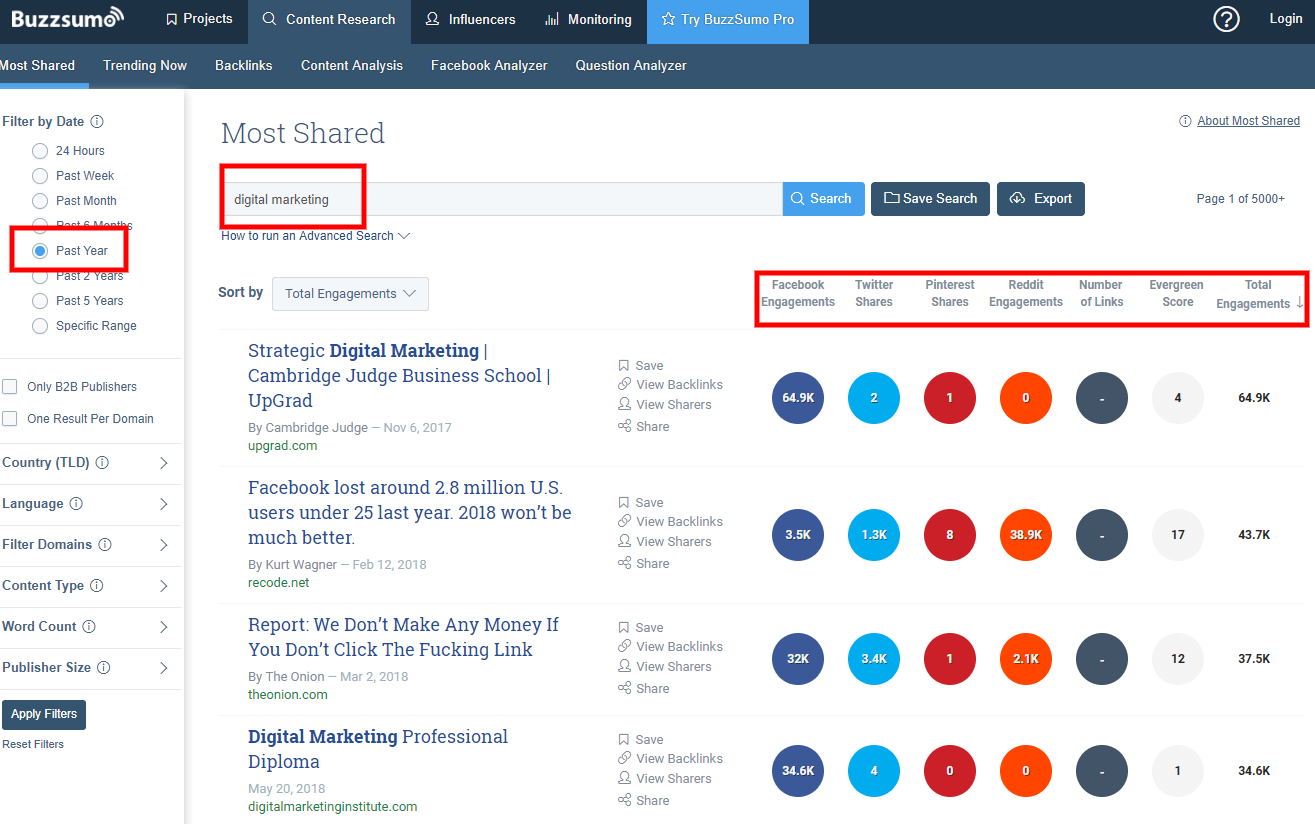Click Save for The Onion article
This screenshot has height=824, width=1315.
coord(641,628)
